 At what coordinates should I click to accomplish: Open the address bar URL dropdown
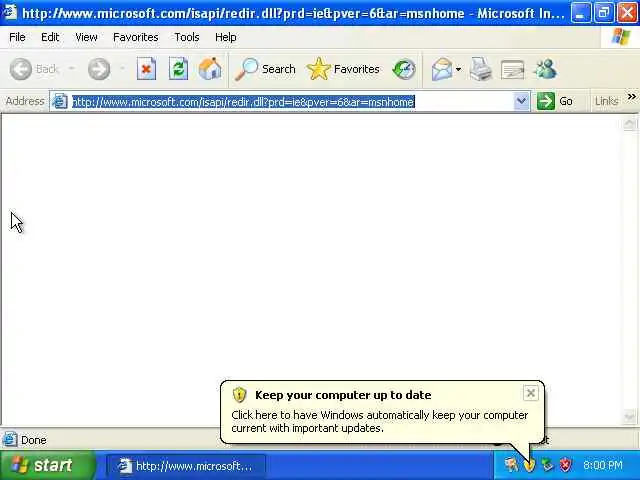click(x=521, y=101)
